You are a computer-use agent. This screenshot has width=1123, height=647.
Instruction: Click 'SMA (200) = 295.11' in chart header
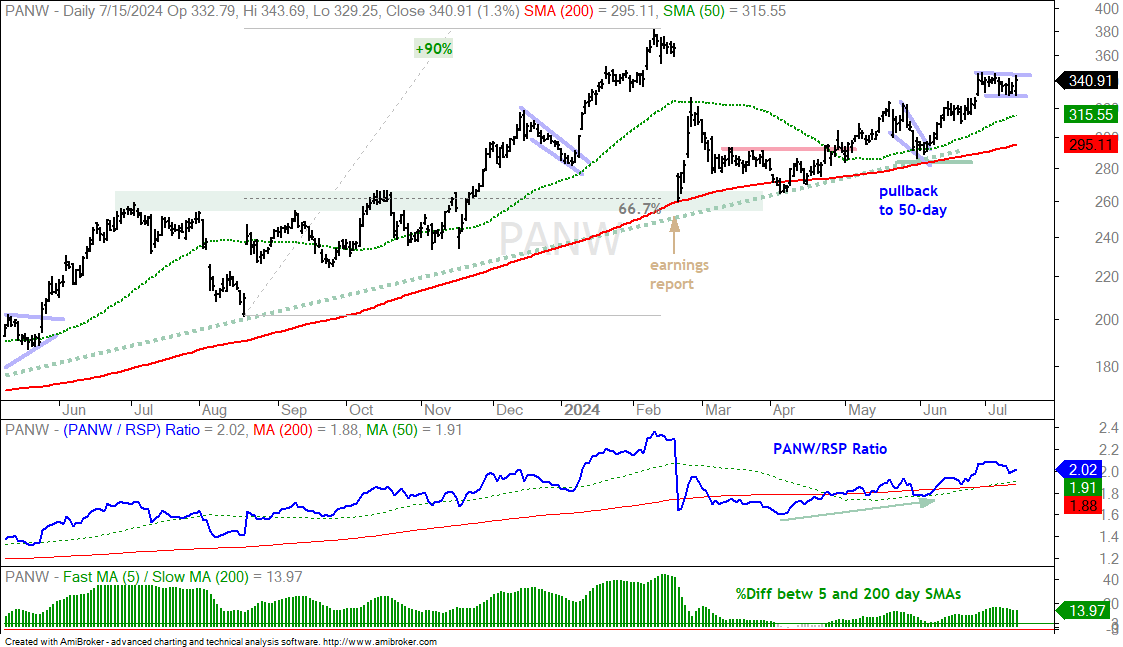click(x=591, y=11)
